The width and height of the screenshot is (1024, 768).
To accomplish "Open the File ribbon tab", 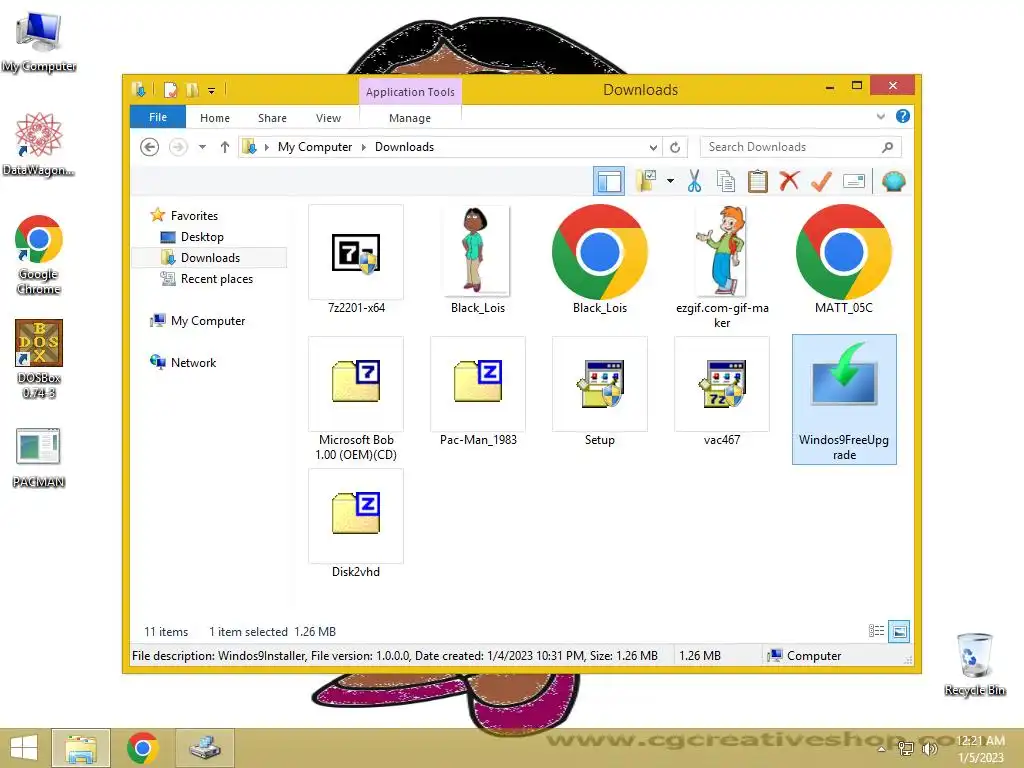I will tap(158, 118).
